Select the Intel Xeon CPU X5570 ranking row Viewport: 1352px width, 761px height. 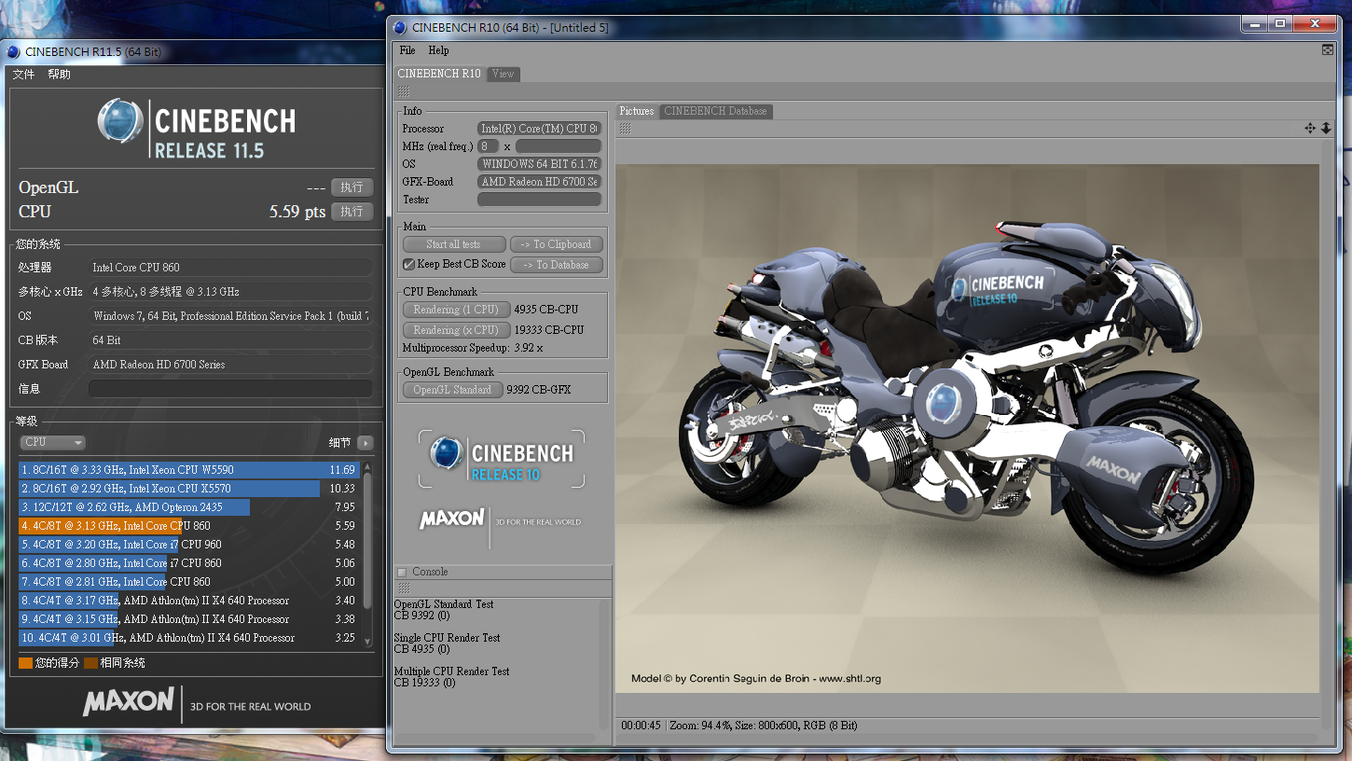click(x=189, y=488)
